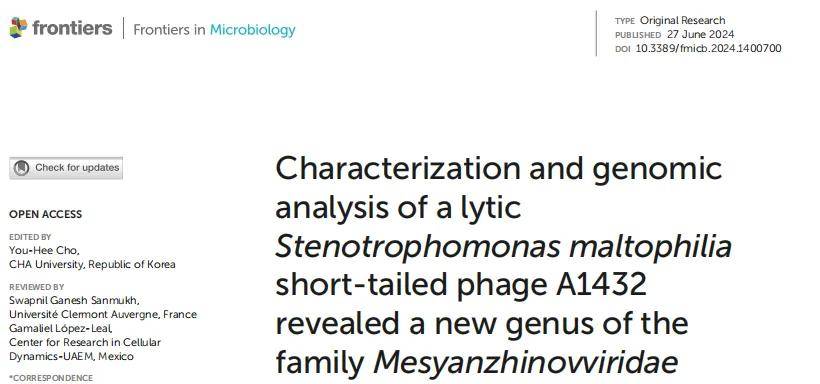This screenshot has height=384, width=820.
Task: Click Center for Research in Cellular Dynamics-UAEM affiliation
Action: [x=85, y=349]
